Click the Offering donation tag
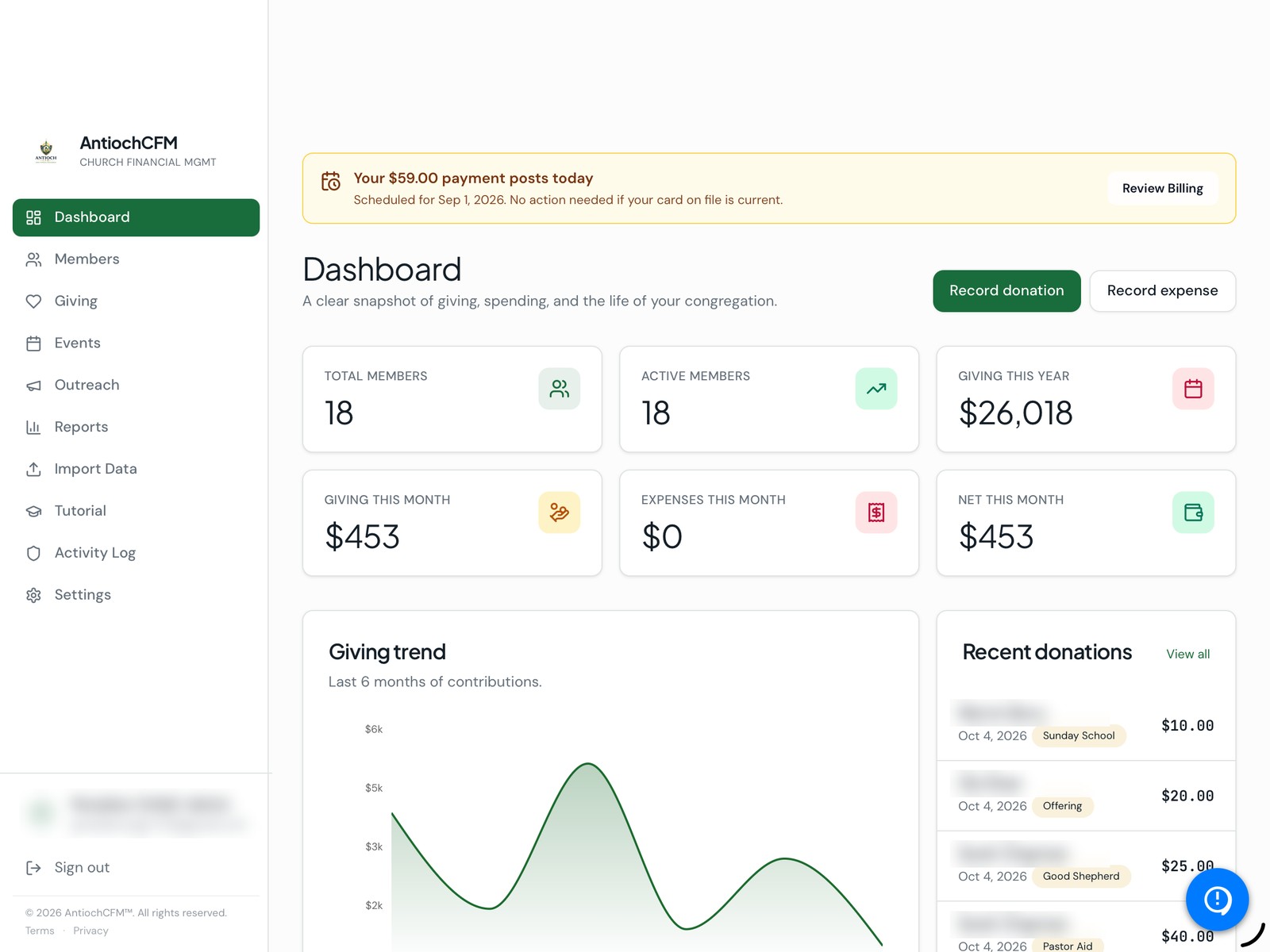This screenshot has width=1270, height=952. pyautogui.click(x=1062, y=806)
